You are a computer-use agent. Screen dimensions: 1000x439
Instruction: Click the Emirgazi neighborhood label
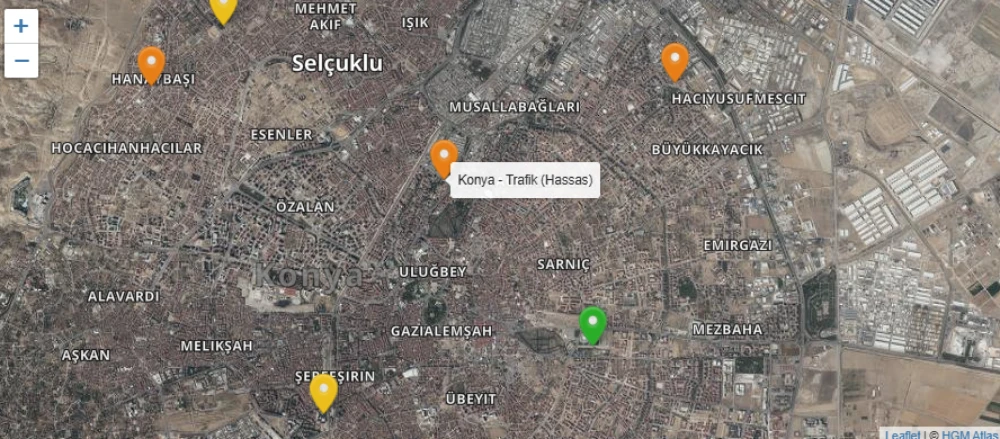click(738, 246)
